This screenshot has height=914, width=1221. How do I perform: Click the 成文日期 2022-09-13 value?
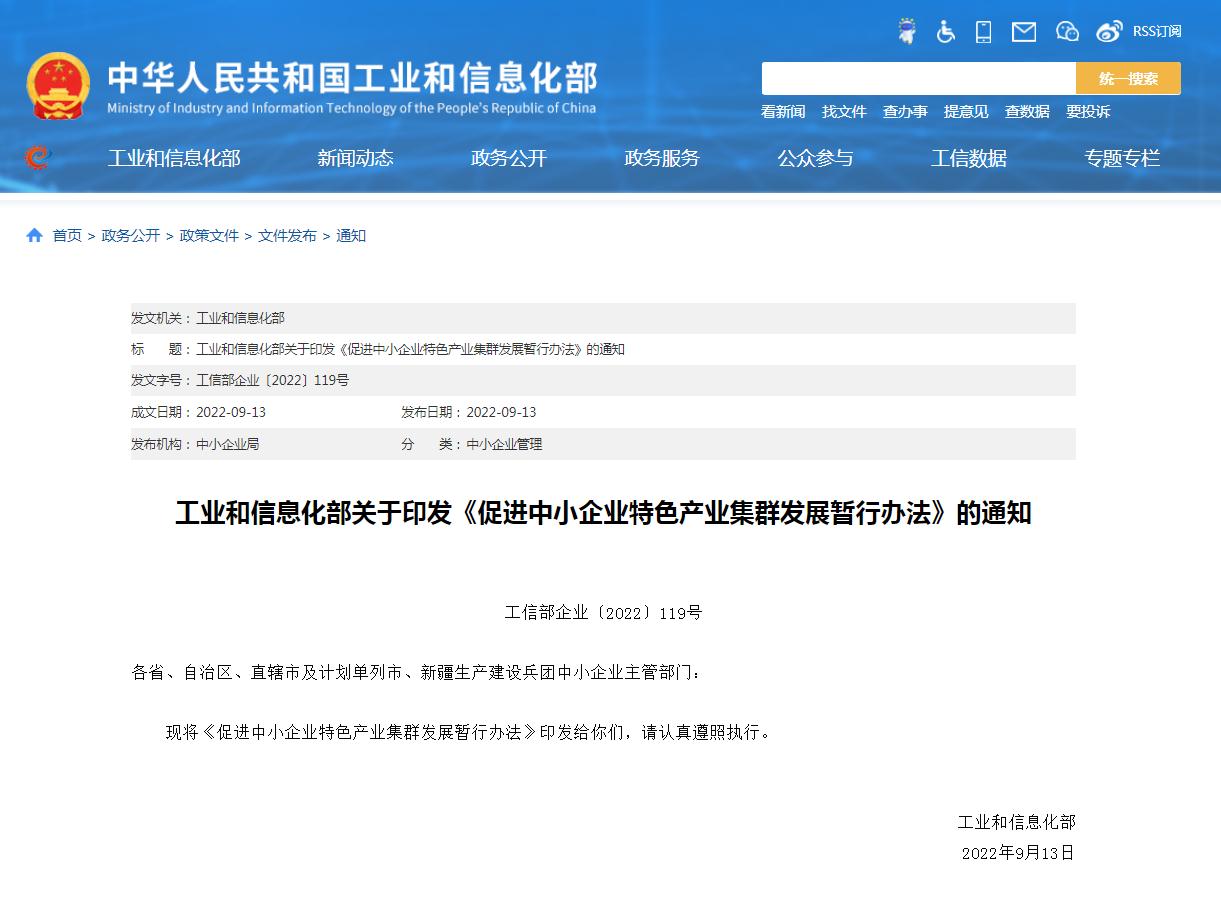(x=231, y=413)
